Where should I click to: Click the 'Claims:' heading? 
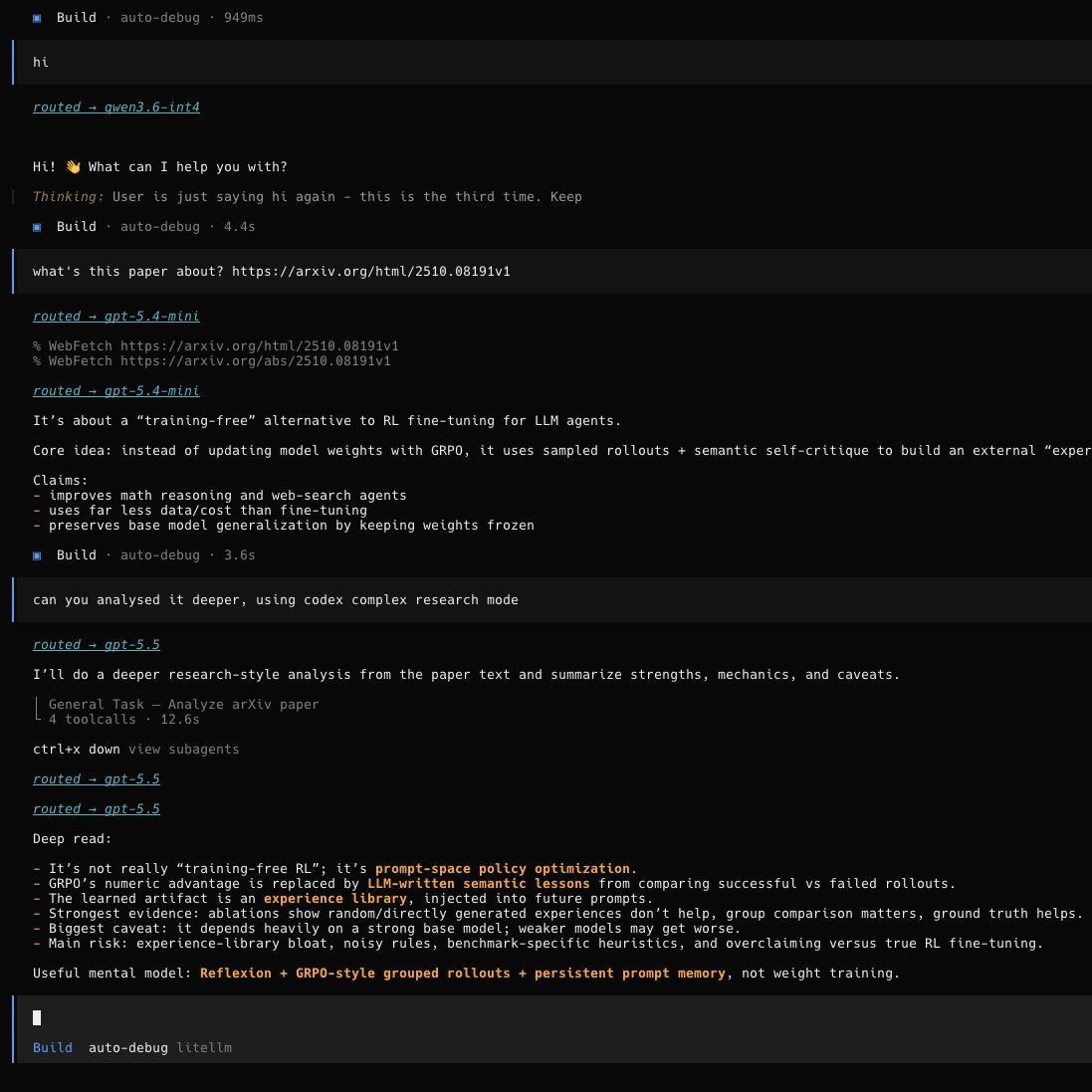coord(61,481)
